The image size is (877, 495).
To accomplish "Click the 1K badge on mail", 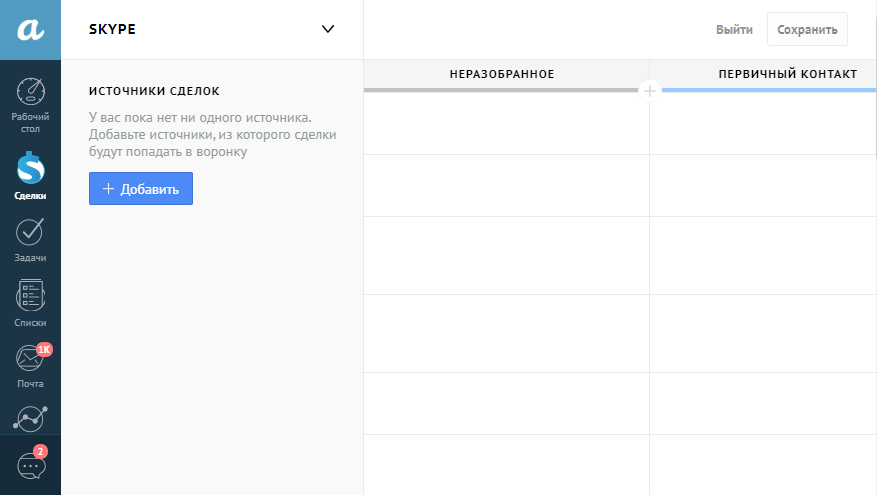I will tap(44, 350).
